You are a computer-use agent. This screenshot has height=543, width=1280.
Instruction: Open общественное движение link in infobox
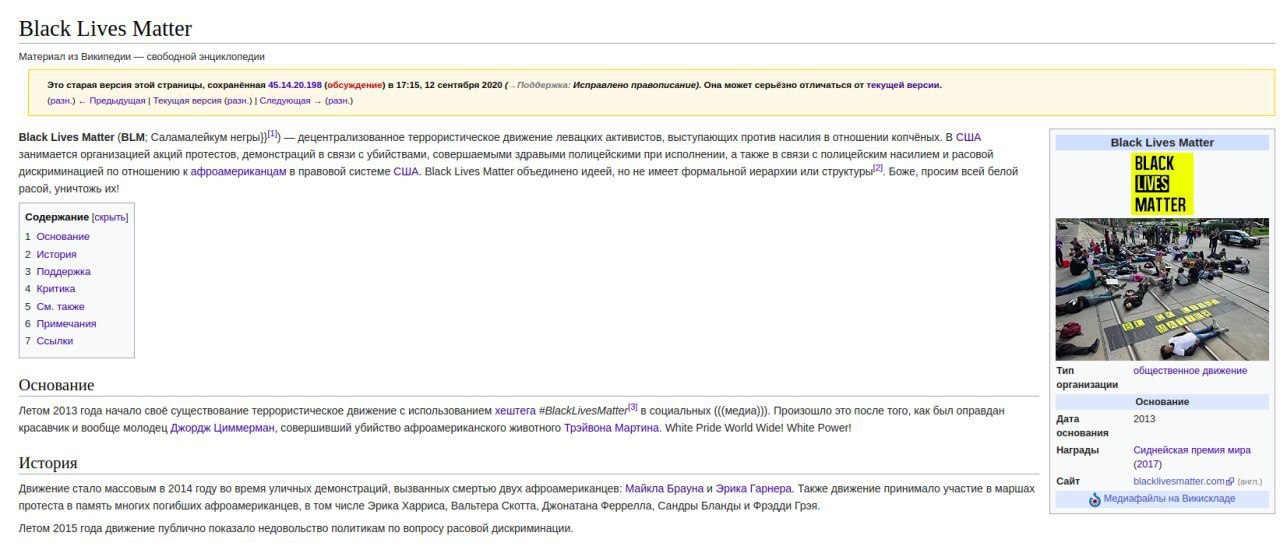(1190, 371)
